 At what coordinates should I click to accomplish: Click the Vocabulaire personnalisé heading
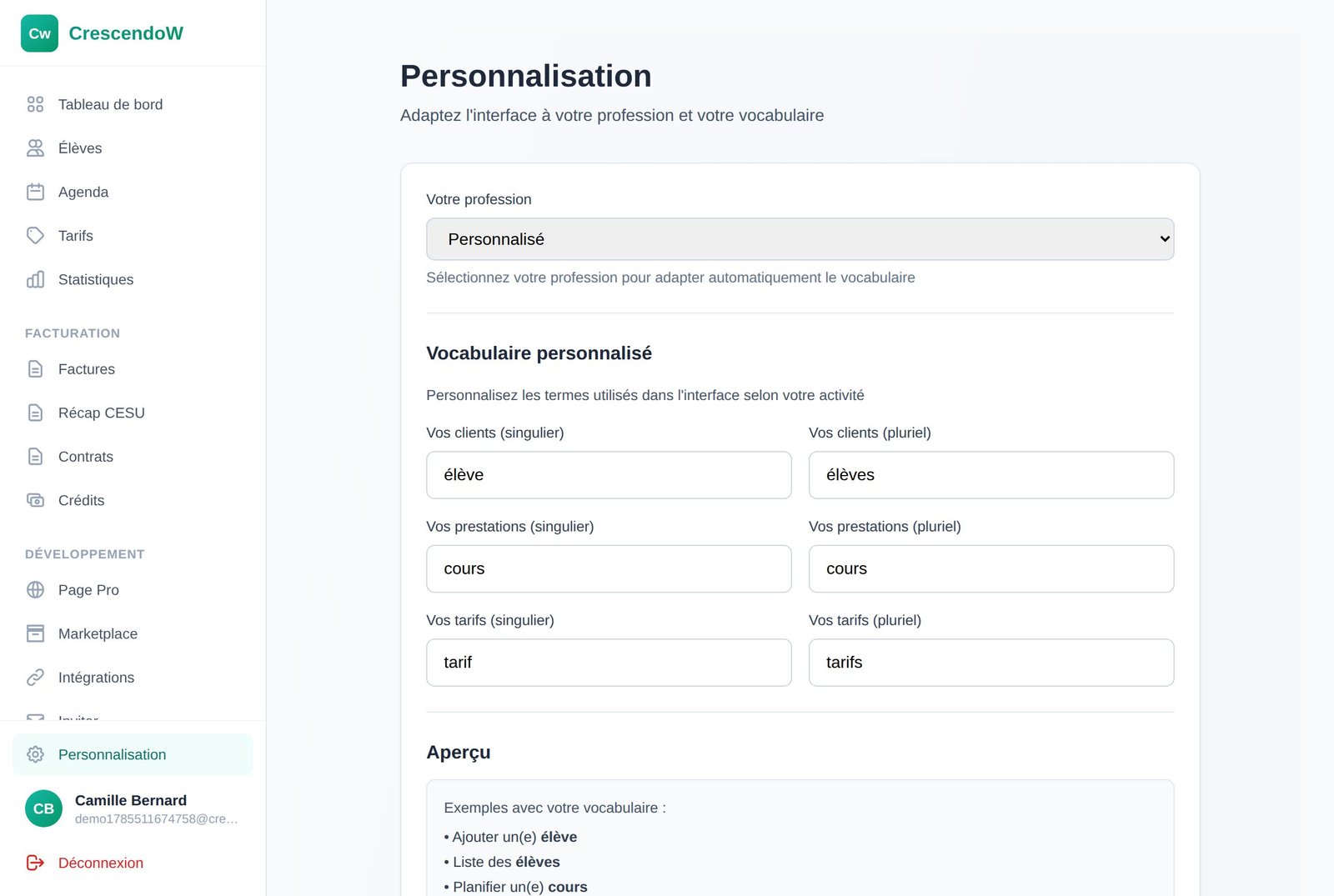pyautogui.click(x=539, y=353)
